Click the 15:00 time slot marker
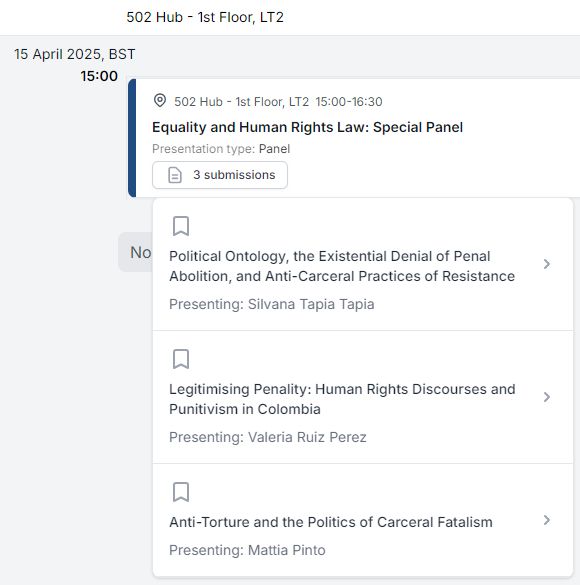 pos(99,76)
